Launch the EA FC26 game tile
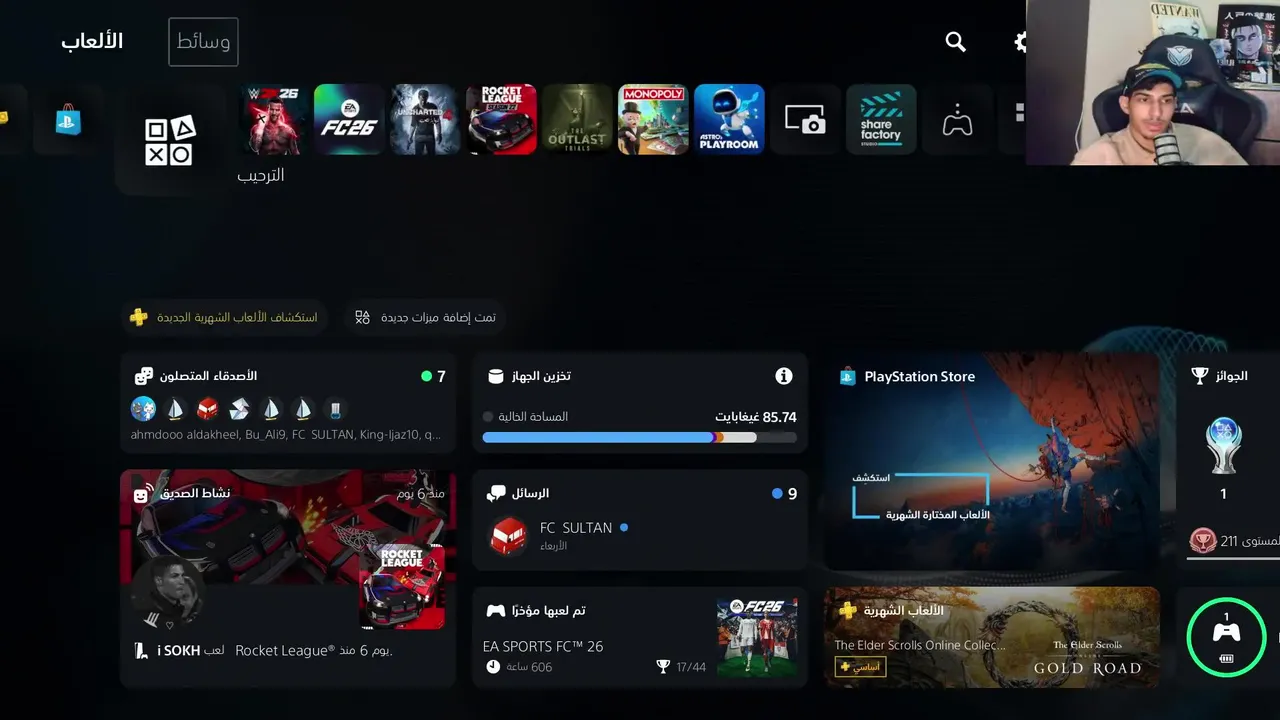 click(349, 119)
